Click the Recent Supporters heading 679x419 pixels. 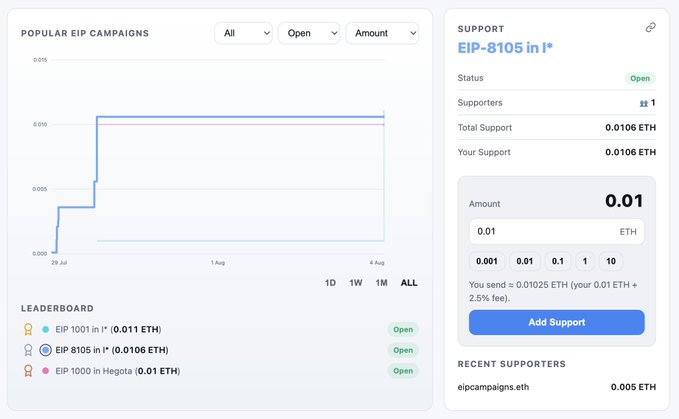pos(512,364)
